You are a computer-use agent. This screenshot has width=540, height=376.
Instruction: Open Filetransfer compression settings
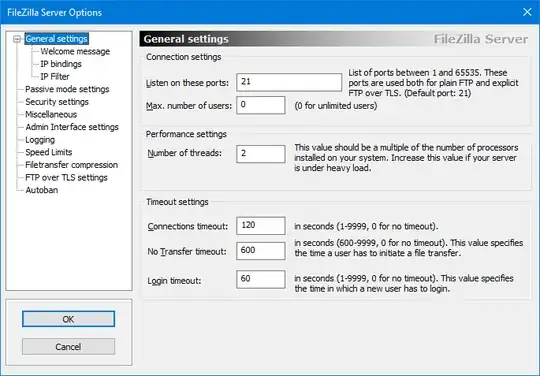tap(72, 165)
